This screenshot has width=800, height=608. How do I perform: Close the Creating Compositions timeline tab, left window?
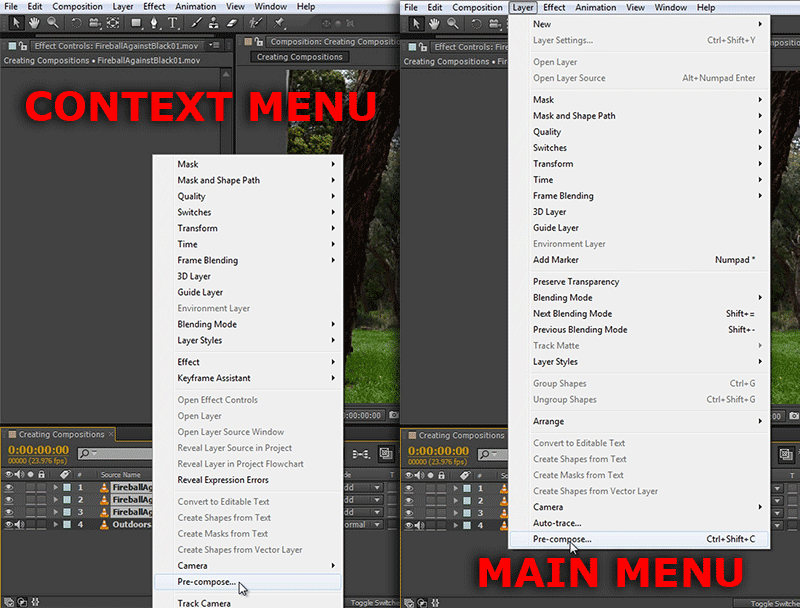tap(110, 434)
